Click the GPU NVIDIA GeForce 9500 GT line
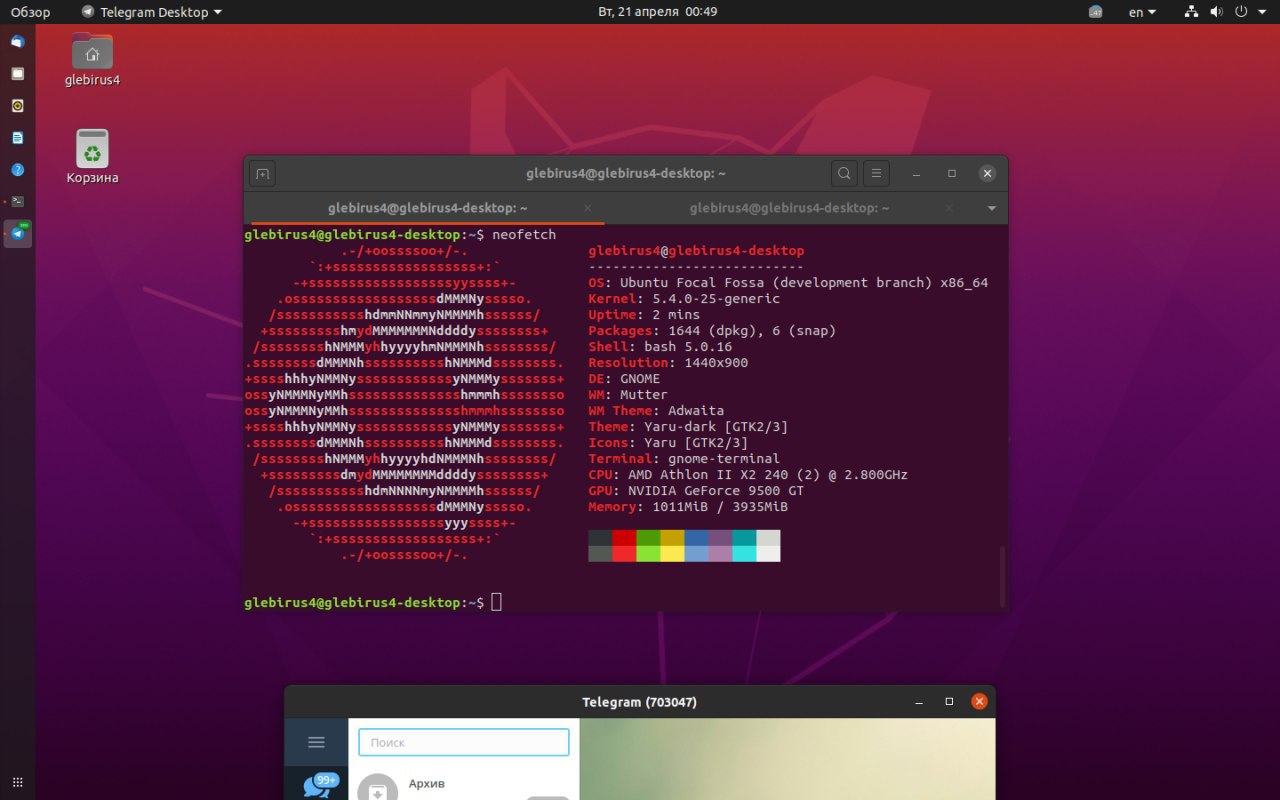Screen dimensions: 1280x800 click(x=696, y=491)
